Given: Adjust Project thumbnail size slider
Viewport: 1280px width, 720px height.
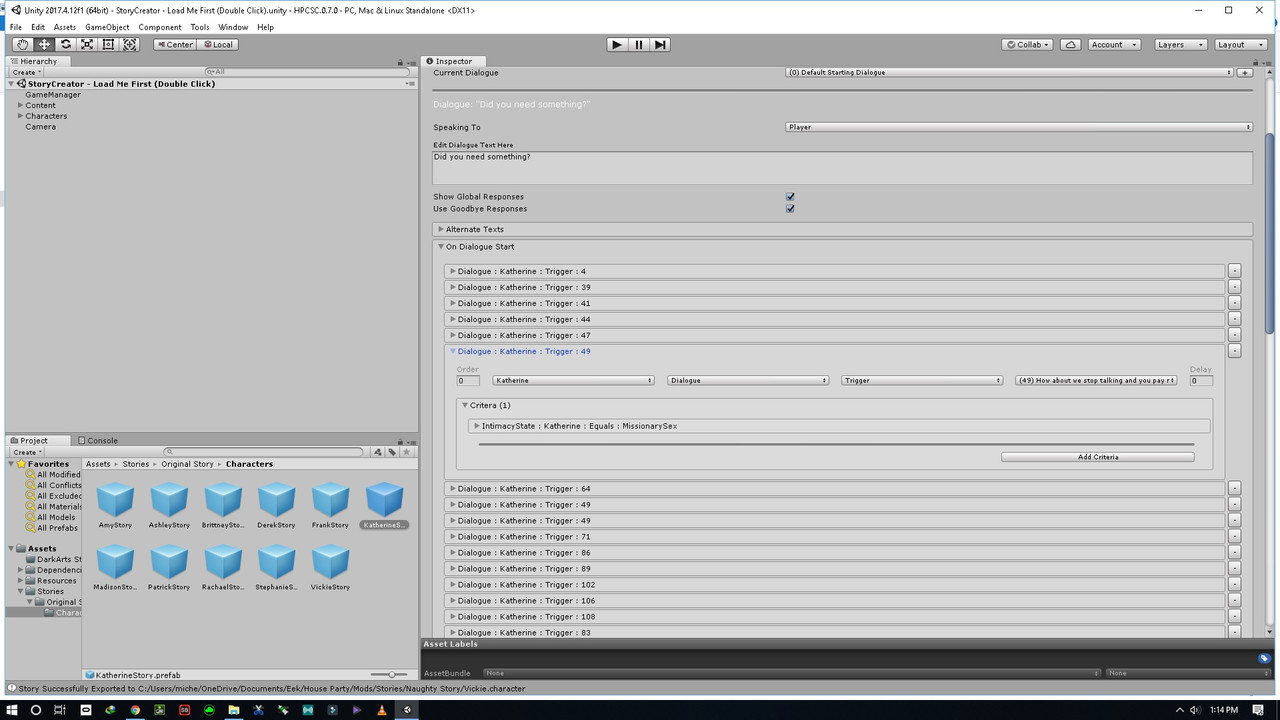Looking at the screenshot, I should pyautogui.click(x=390, y=675).
